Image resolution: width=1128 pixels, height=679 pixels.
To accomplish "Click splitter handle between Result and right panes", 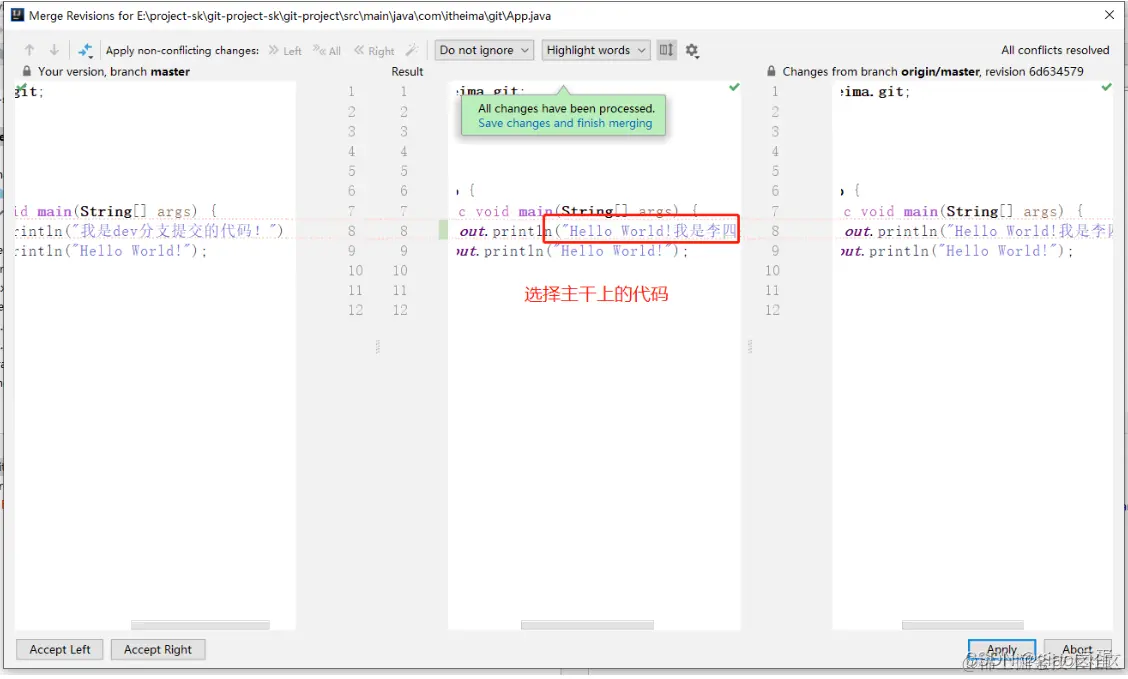I will 750,347.
